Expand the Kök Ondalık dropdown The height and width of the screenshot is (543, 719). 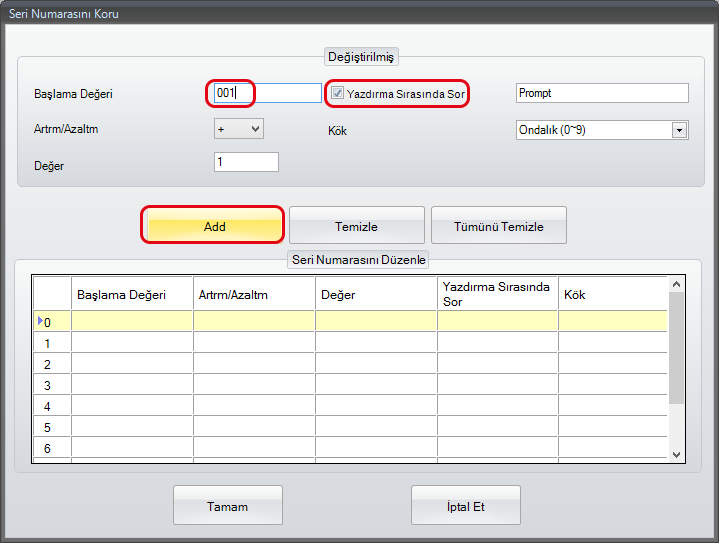(x=680, y=130)
